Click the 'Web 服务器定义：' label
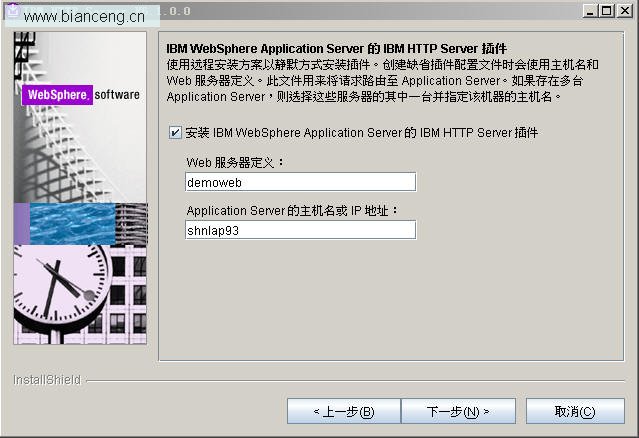The width and height of the screenshot is (639, 438). (235, 163)
